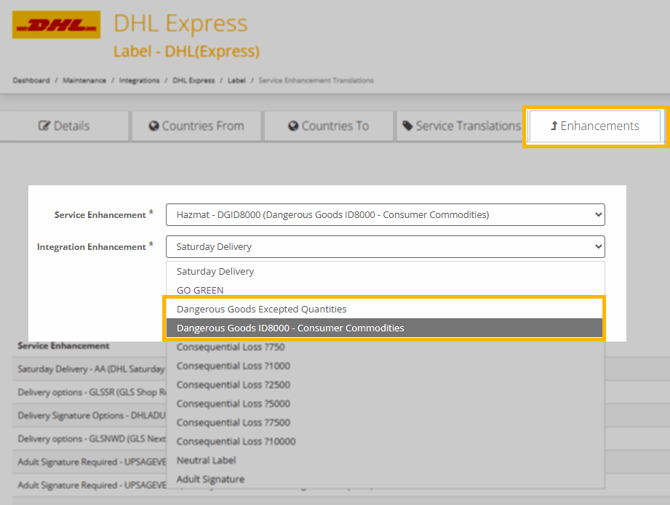Click the Service Enhancement field label
The image size is (670, 505).
(100, 215)
